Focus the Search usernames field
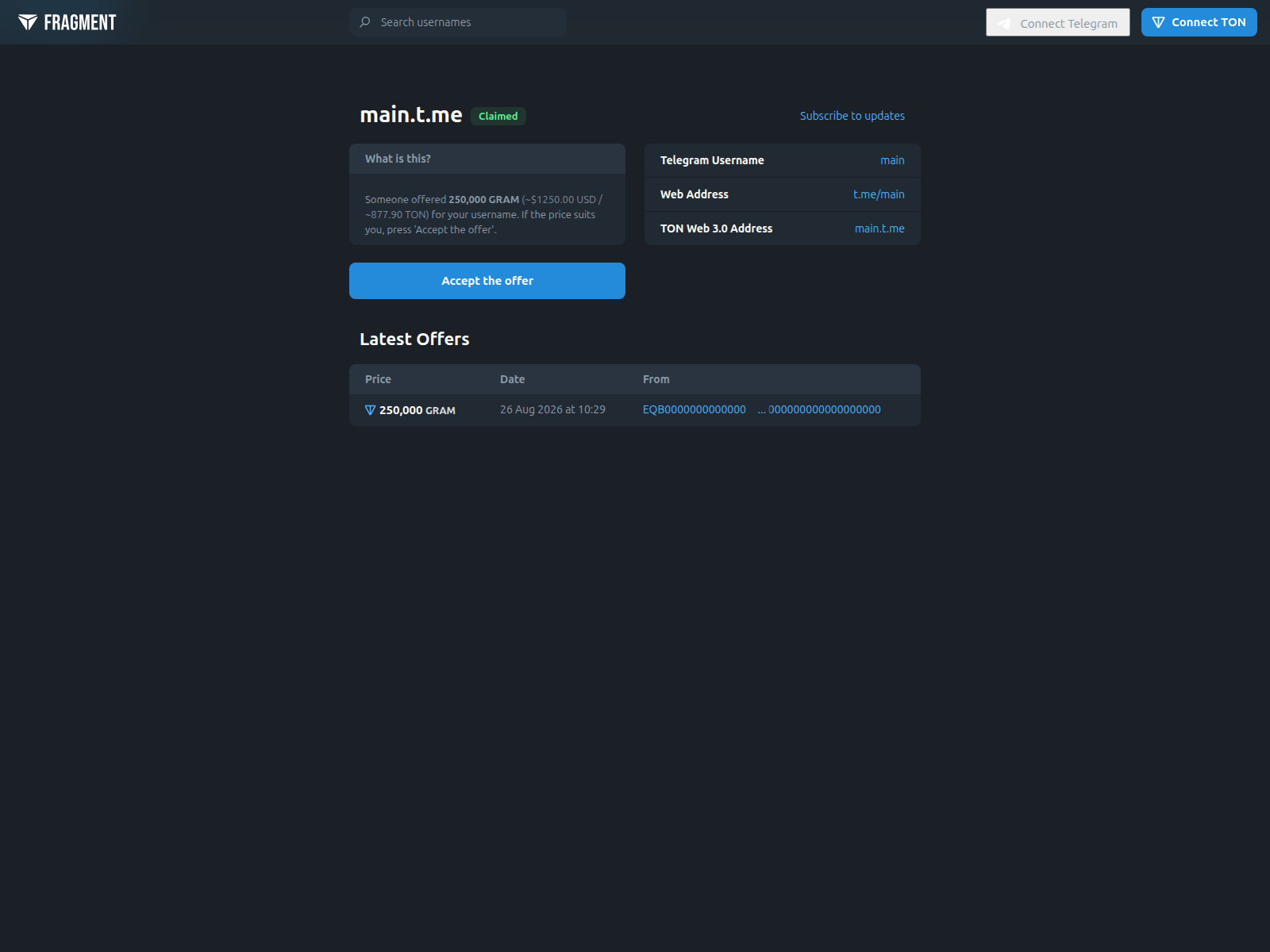This screenshot has width=1270, height=952. [458, 22]
